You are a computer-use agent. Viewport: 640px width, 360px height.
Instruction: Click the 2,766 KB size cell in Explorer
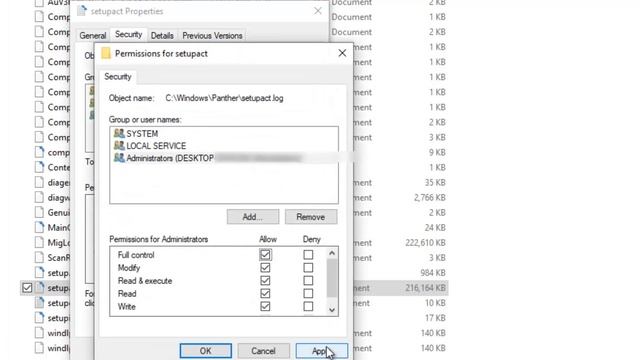429,198
